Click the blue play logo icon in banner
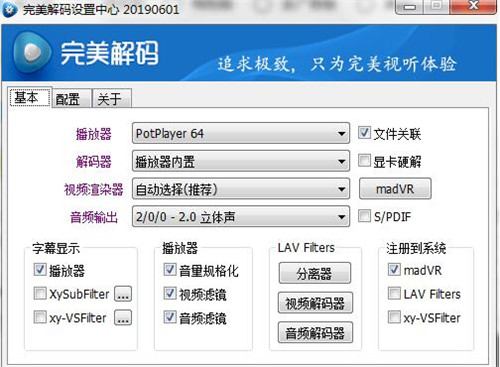 pos(32,52)
